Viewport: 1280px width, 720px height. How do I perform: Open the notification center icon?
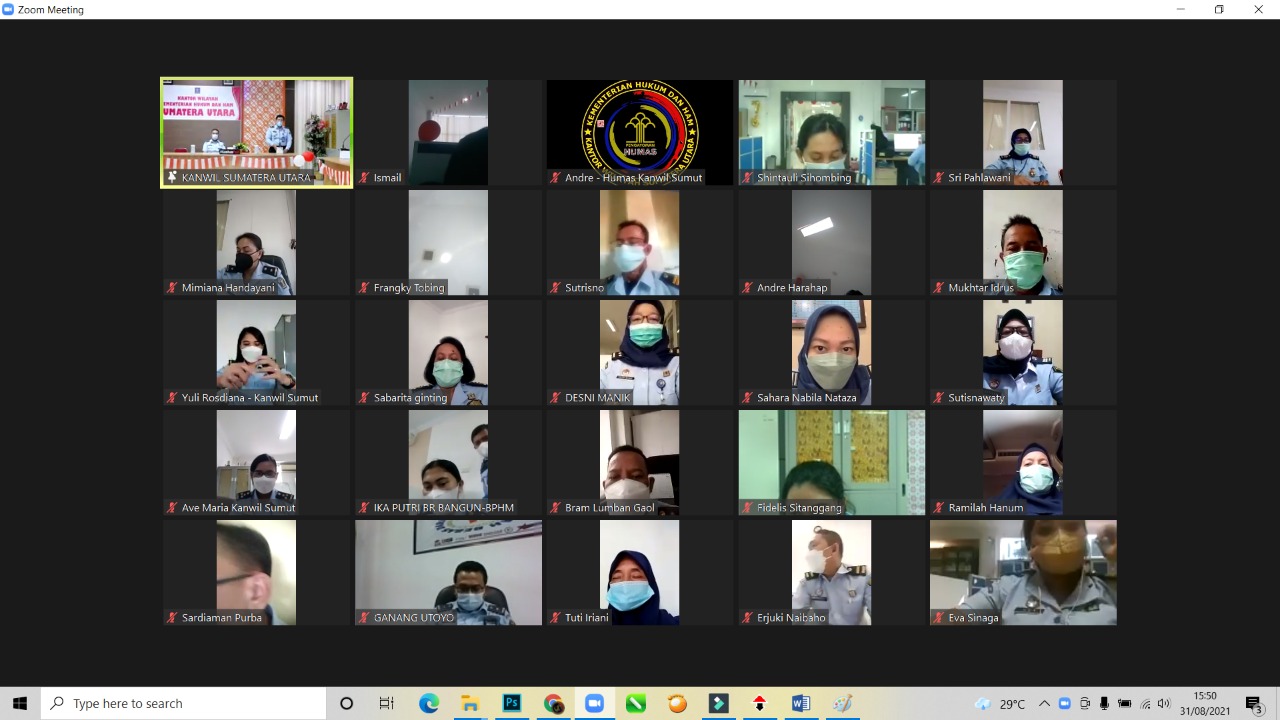1254,703
